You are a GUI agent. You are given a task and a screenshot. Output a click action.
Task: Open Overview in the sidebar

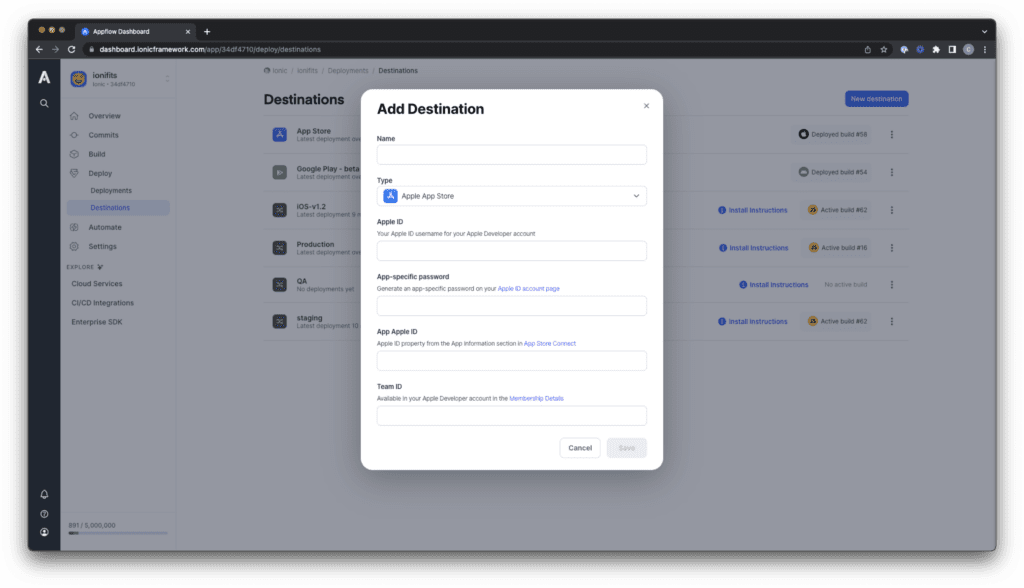104,116
